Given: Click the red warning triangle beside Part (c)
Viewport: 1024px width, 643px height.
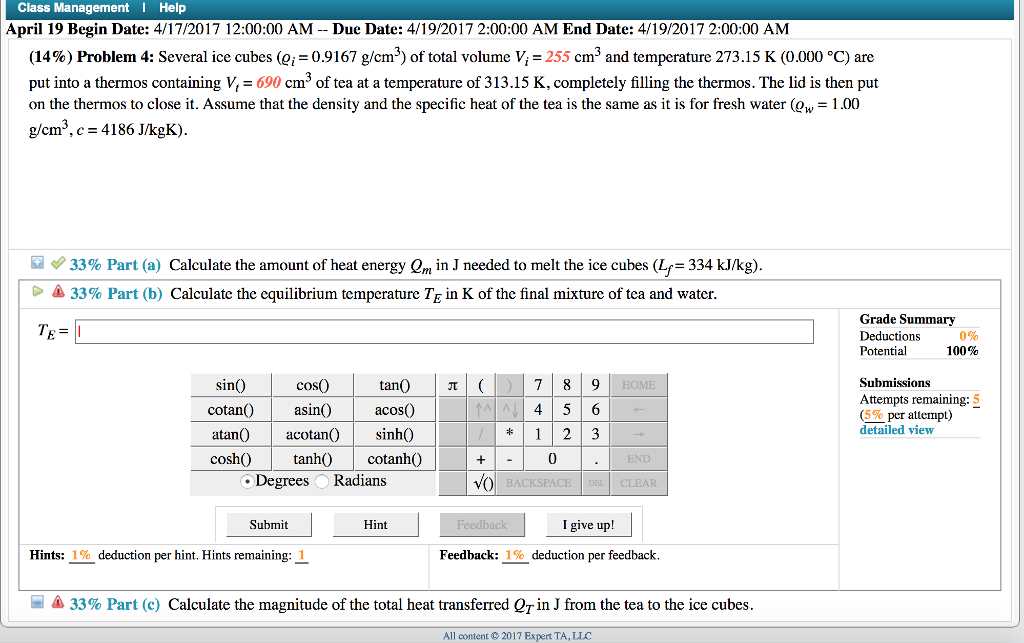Looking at the screenshot, I should (x=59, y=602).
